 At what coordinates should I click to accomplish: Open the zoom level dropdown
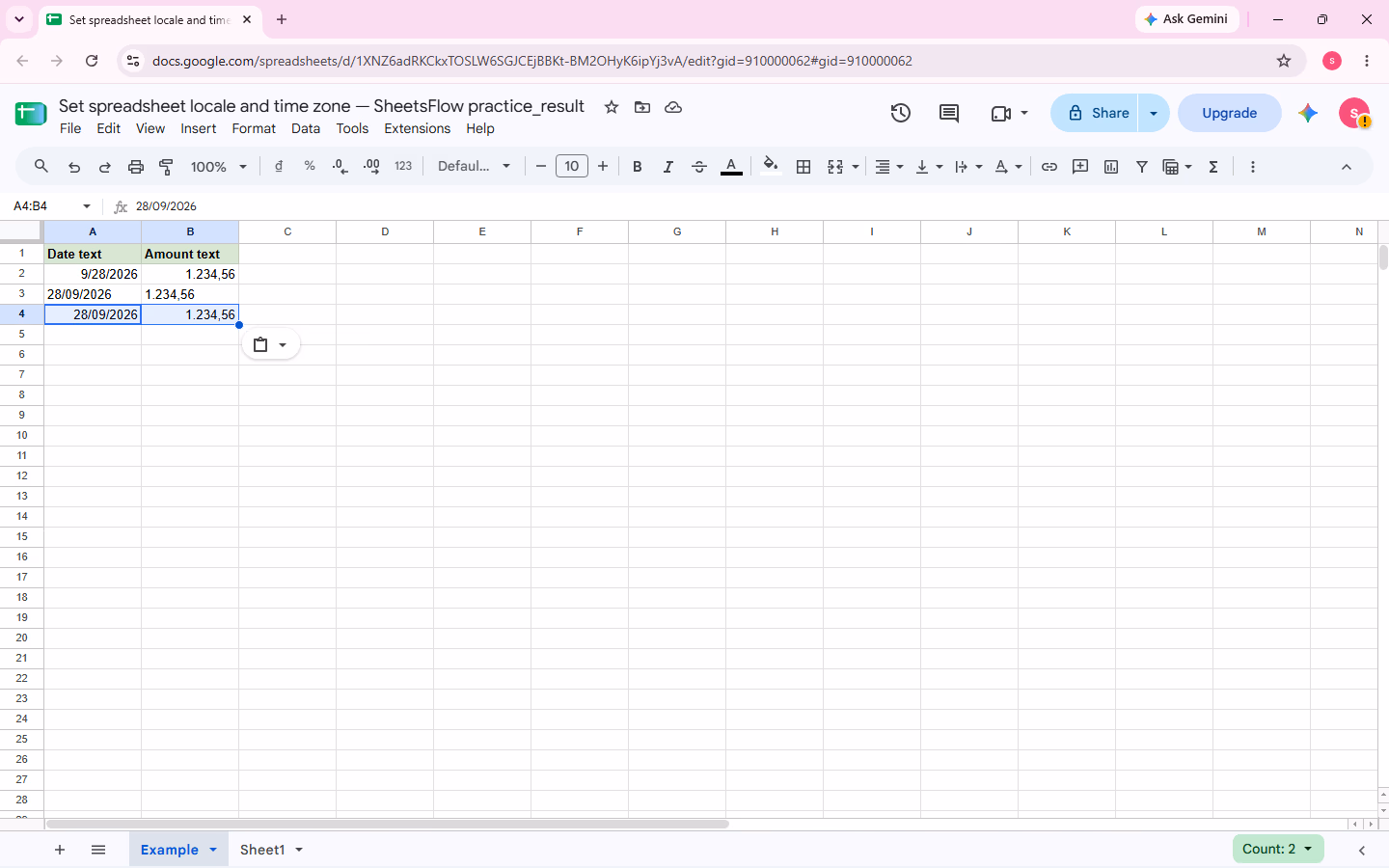pos(219,167)
